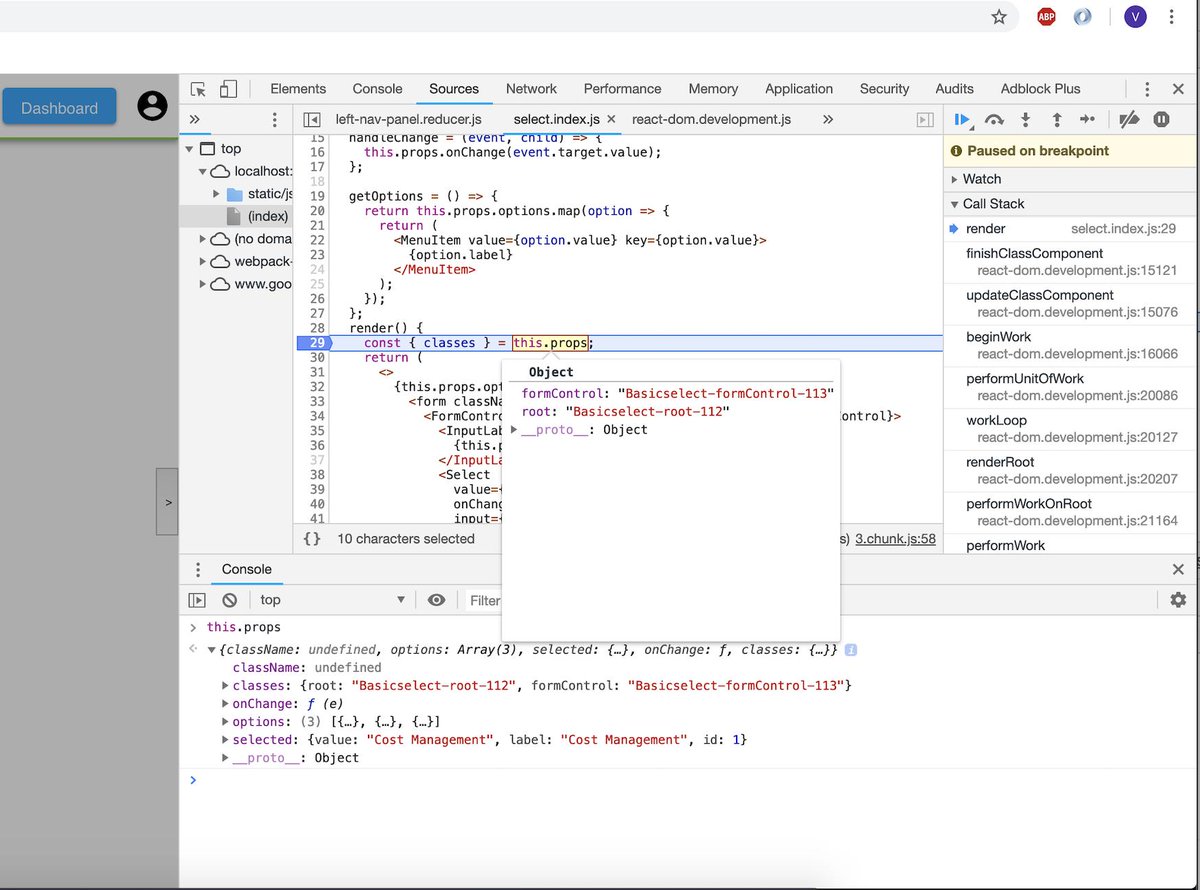Open DevTools three-dot customize menu

point(1148,89)
